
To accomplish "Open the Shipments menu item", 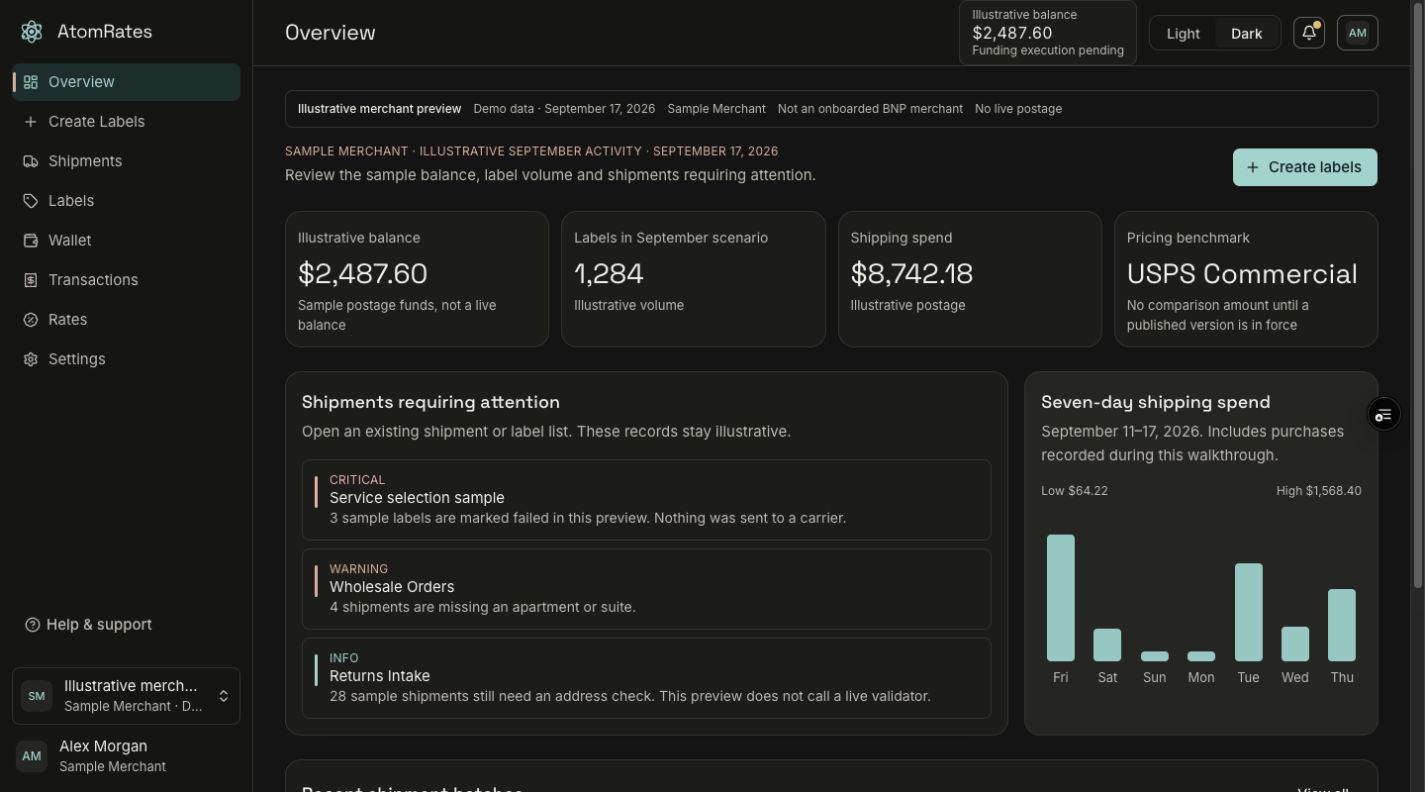I will click(x=126, y=161).
